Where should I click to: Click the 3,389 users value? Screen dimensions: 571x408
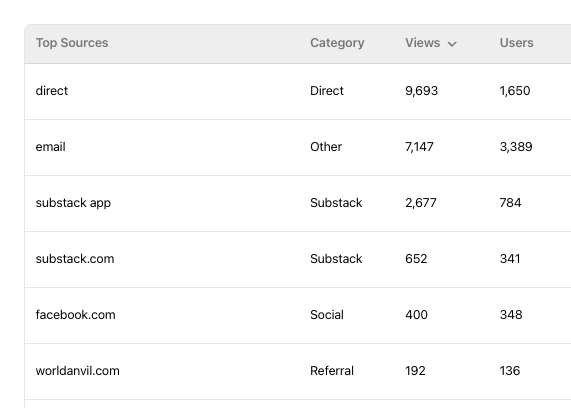(x=516, y=147)
